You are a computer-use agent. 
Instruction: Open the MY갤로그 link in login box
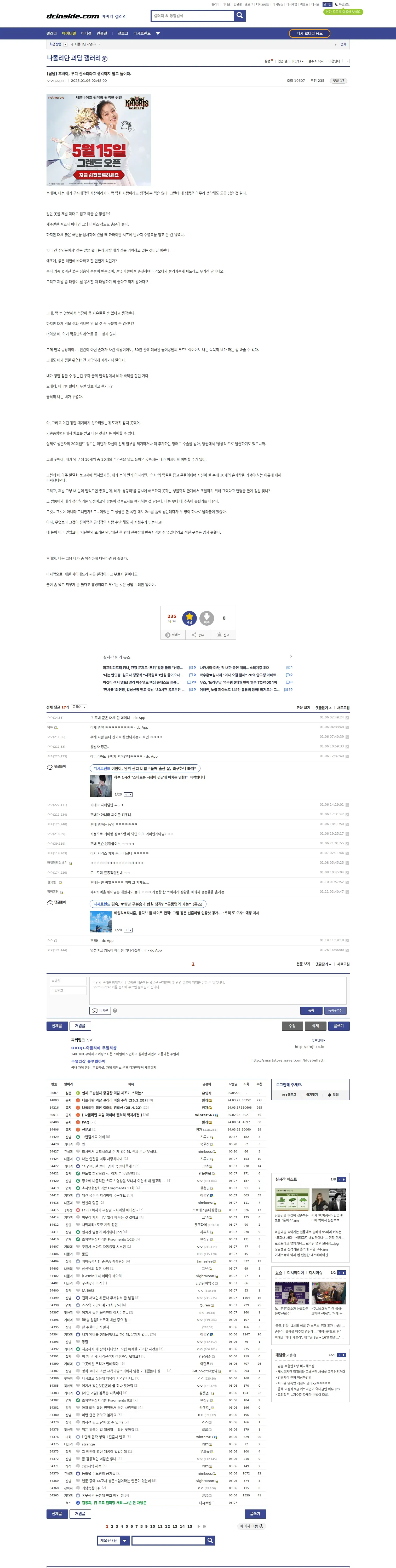289,1094
